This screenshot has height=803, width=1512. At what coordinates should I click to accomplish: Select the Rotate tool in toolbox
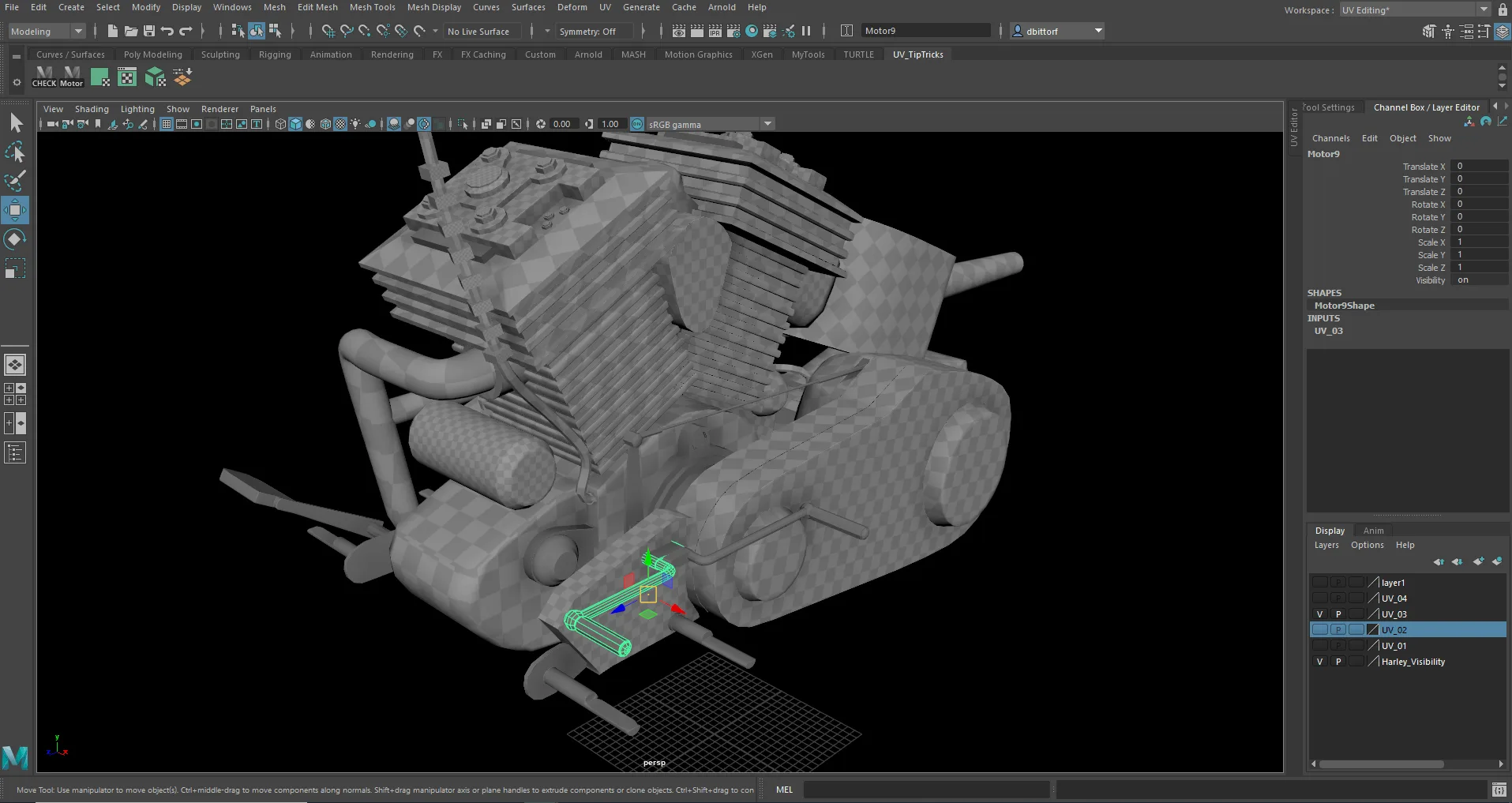tap(15, 239)
